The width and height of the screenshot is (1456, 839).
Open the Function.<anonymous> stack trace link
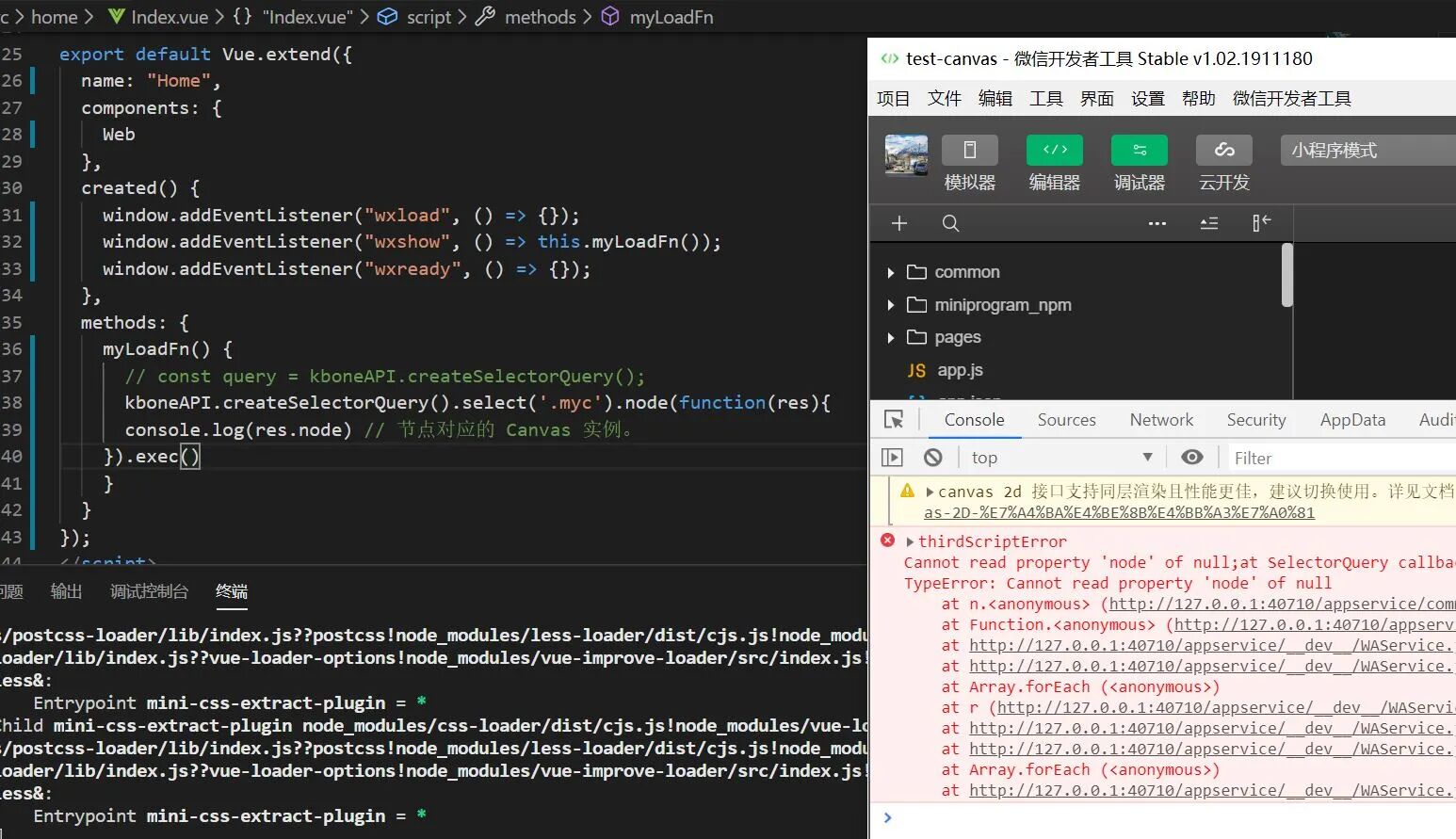click(x=1315, y=625)
